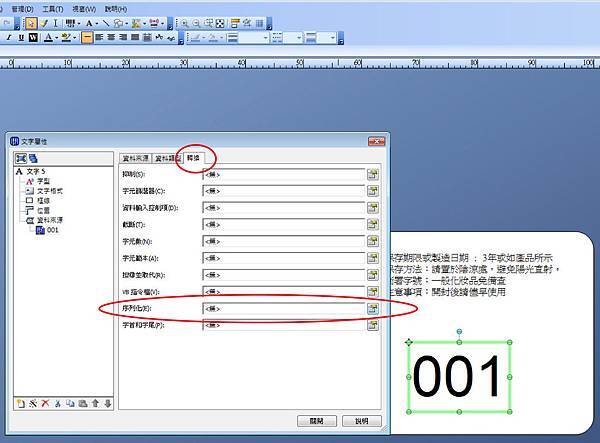Image resolution: width=600 pixels, height=443 pixels.
Task: Select the text object 'A' tool
Action: (89, 24)
